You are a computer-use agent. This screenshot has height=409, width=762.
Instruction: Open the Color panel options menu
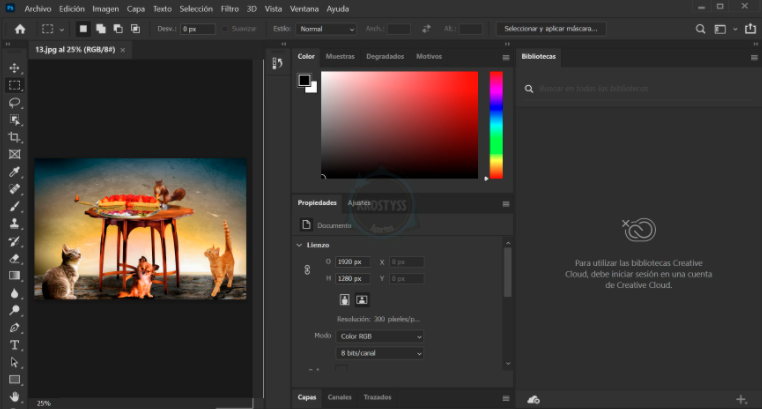tap(506, 57)
